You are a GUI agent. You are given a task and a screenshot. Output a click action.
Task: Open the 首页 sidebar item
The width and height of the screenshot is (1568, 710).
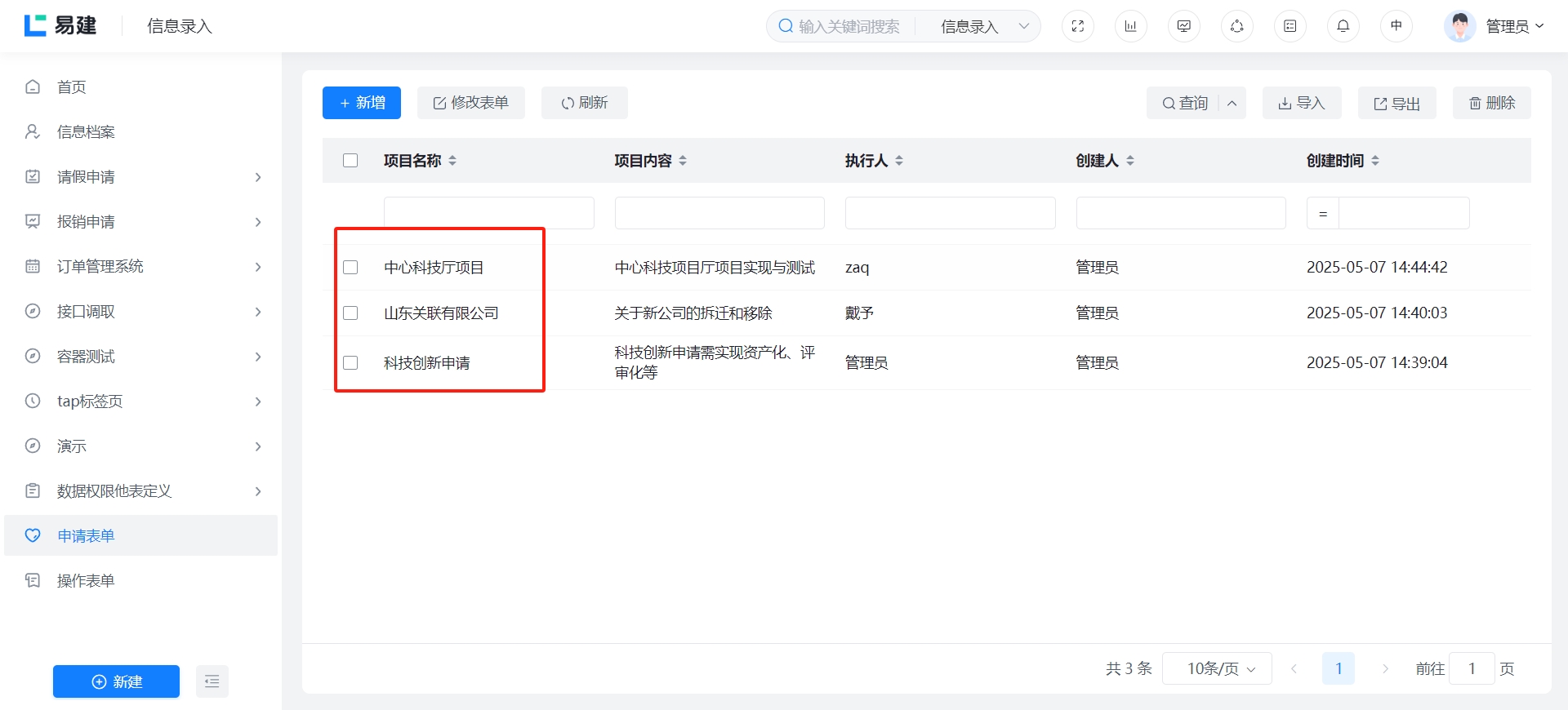pos(141,87)
